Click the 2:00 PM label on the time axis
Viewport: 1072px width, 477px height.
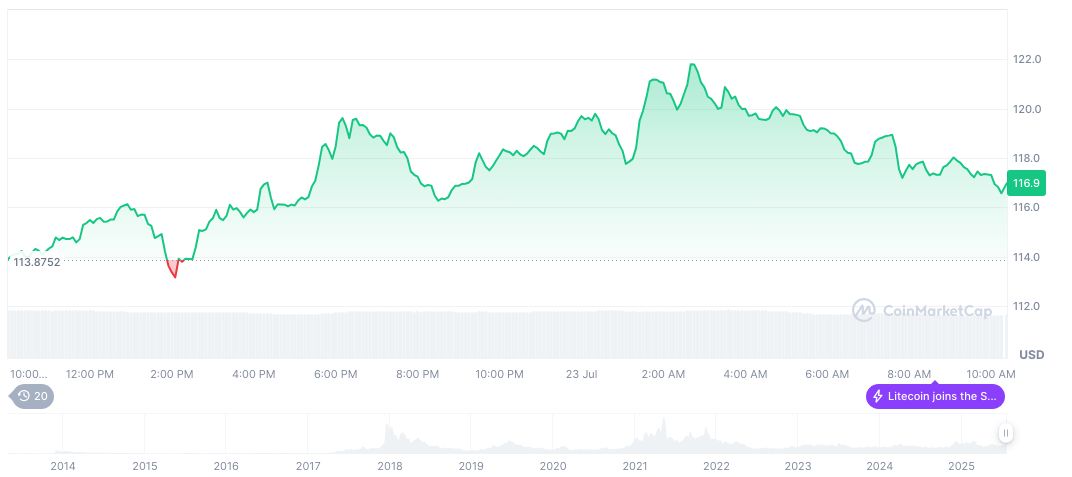tap(171, 374)
